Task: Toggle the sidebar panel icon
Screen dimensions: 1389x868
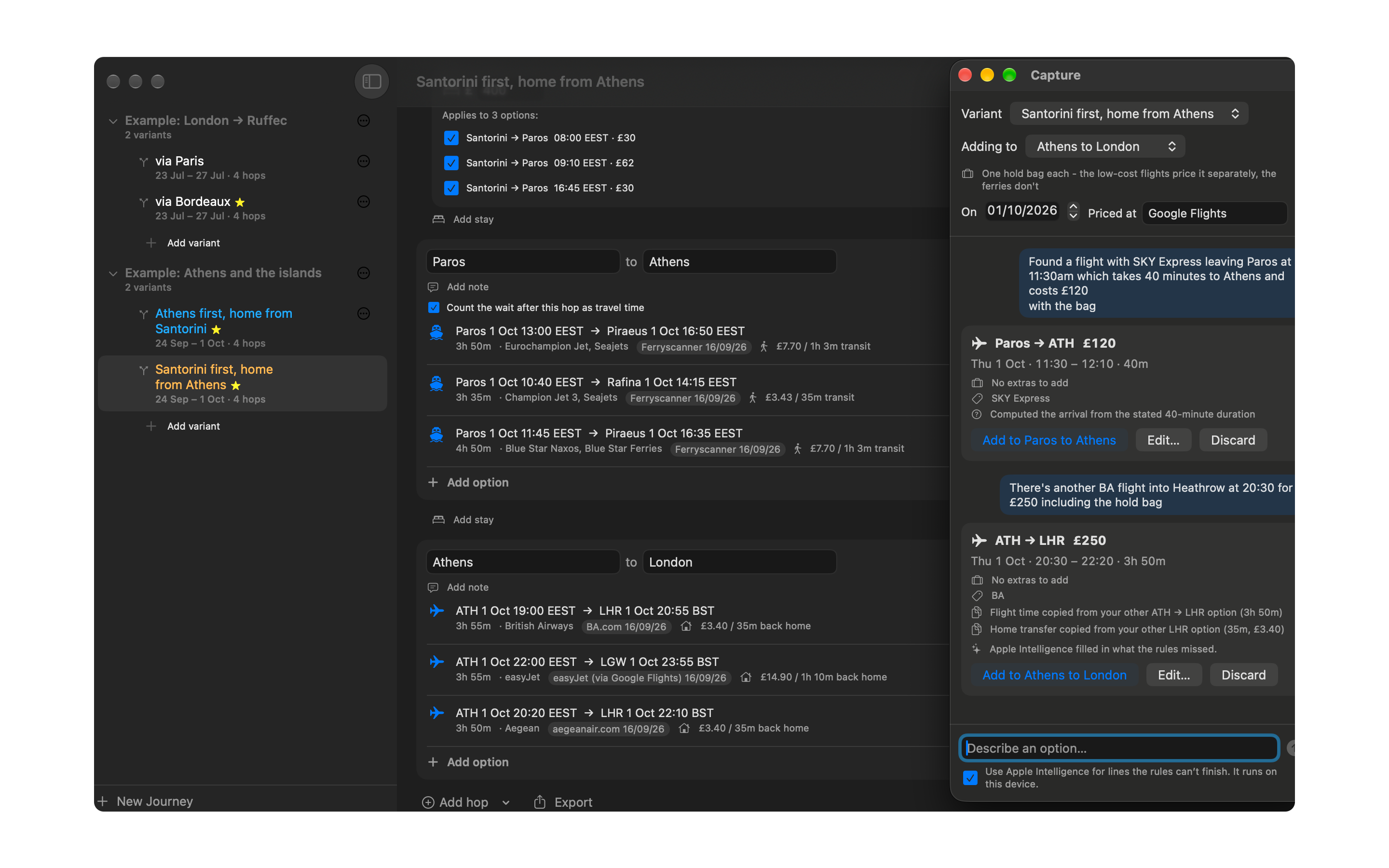Action: point(371,81)
